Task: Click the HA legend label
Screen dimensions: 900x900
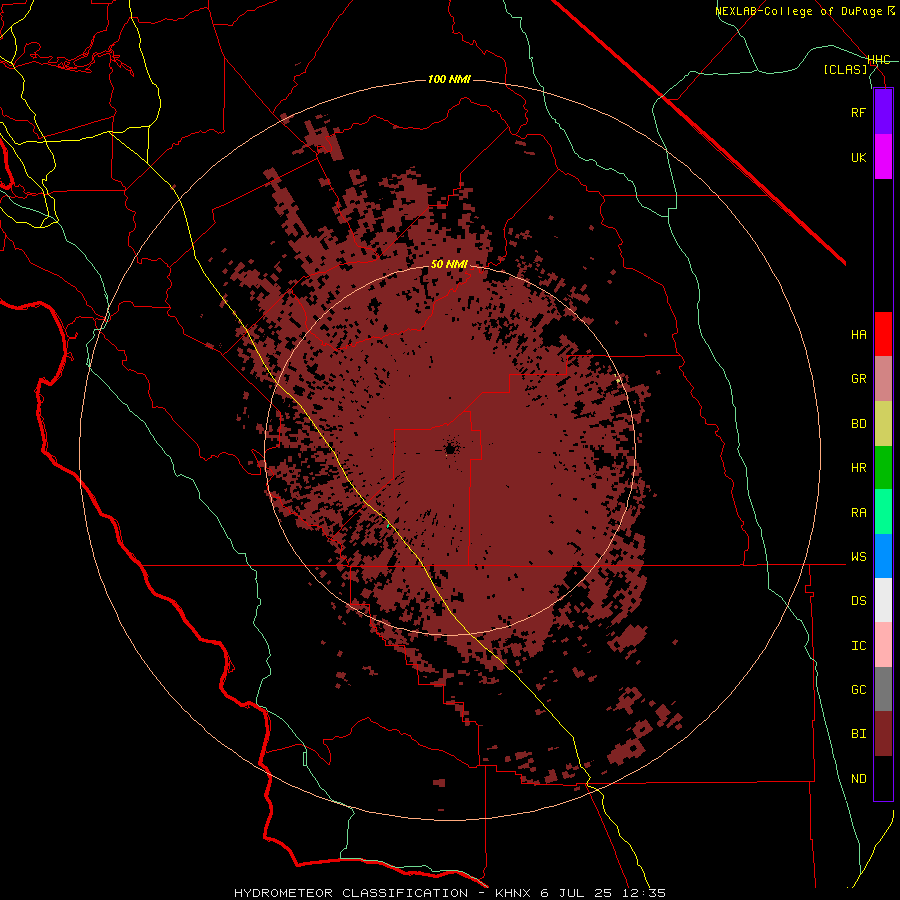Action: (x=858, y=335)
